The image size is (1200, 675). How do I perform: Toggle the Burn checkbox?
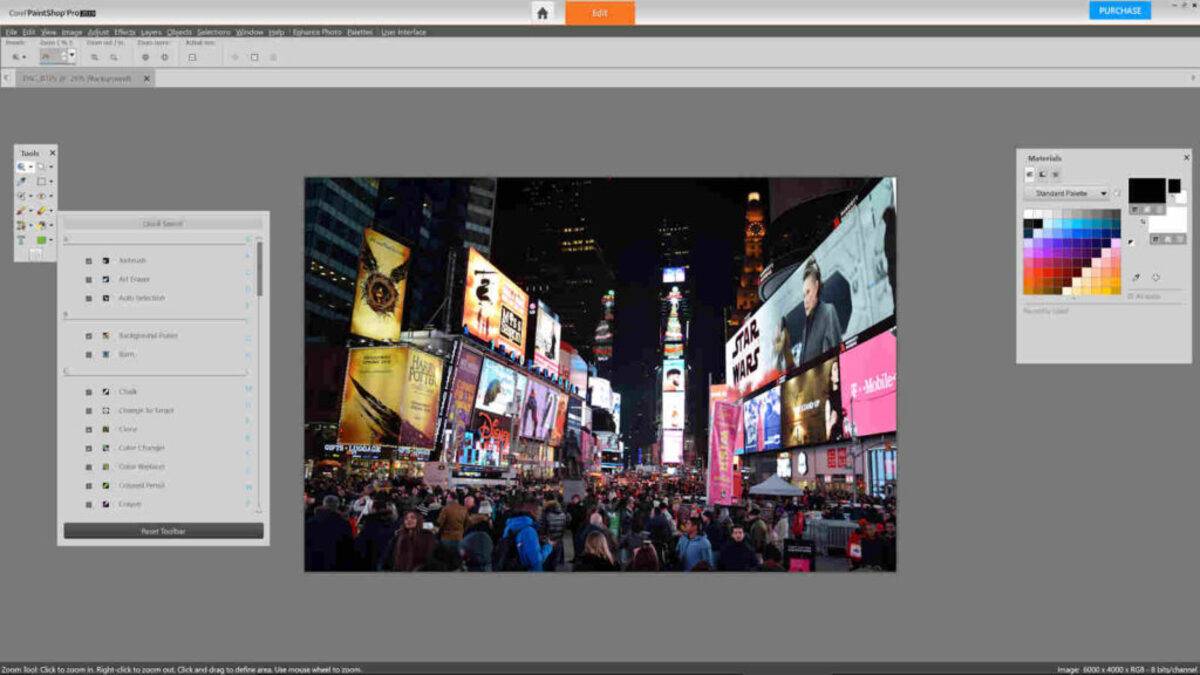coord(88,354)
